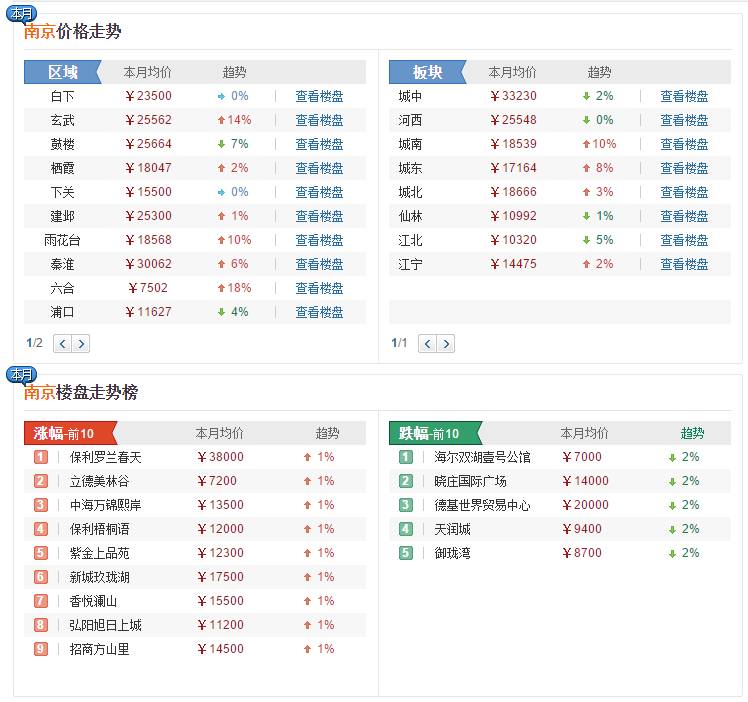The width and height of the screenshot is (748, 702).
Task: Go to next page of district price list
Action: pos(81,343)
